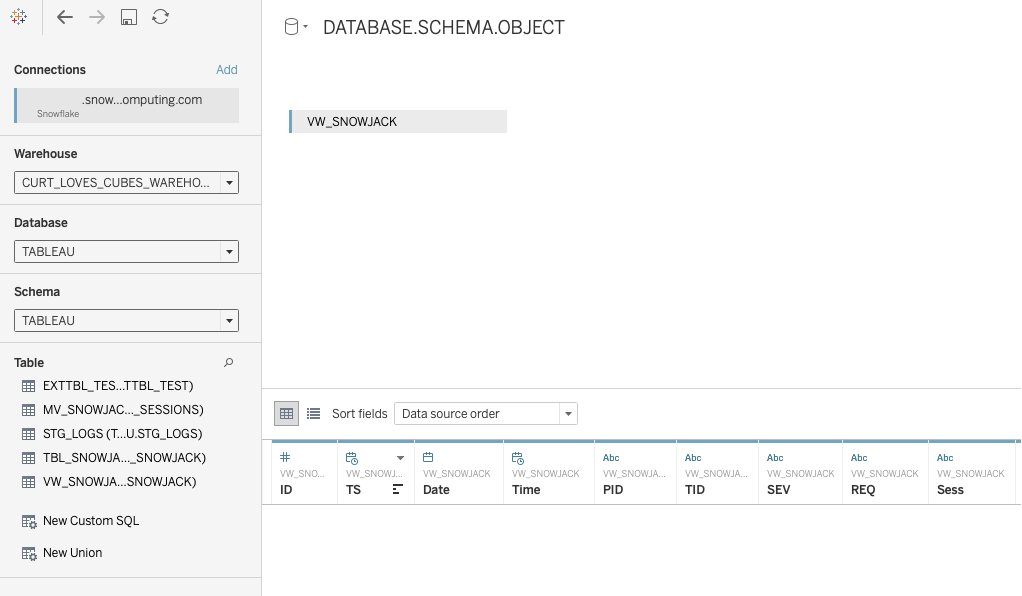Select the TS column name
The image size is (1022, 596).
click(x=353, y=490)
